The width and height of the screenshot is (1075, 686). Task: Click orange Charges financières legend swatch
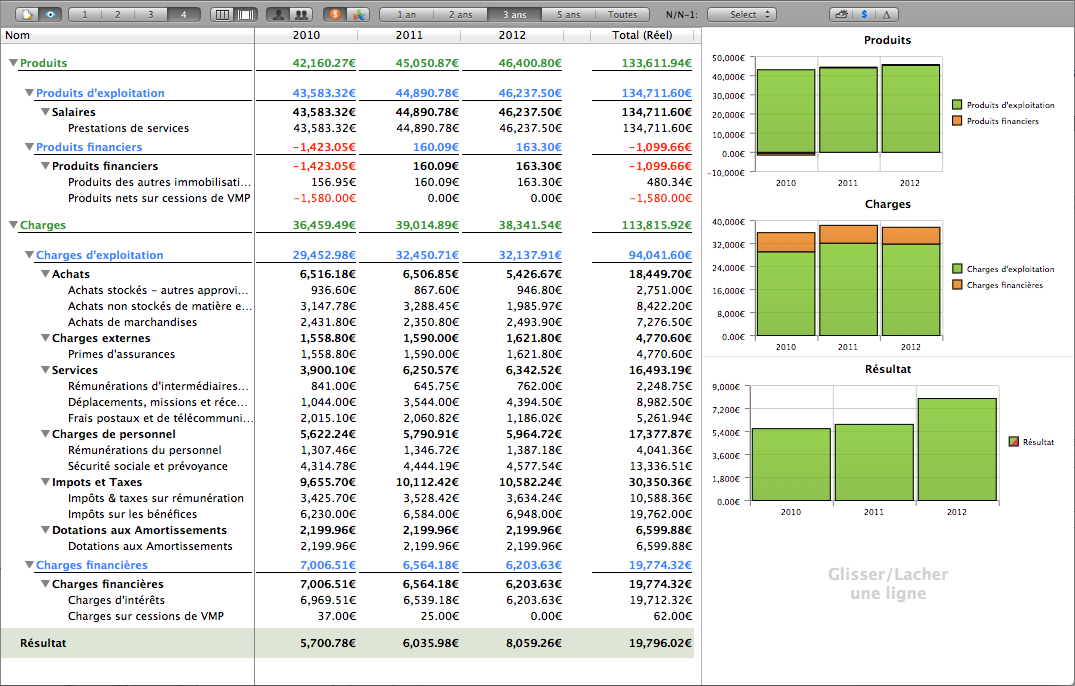(957, 285)
